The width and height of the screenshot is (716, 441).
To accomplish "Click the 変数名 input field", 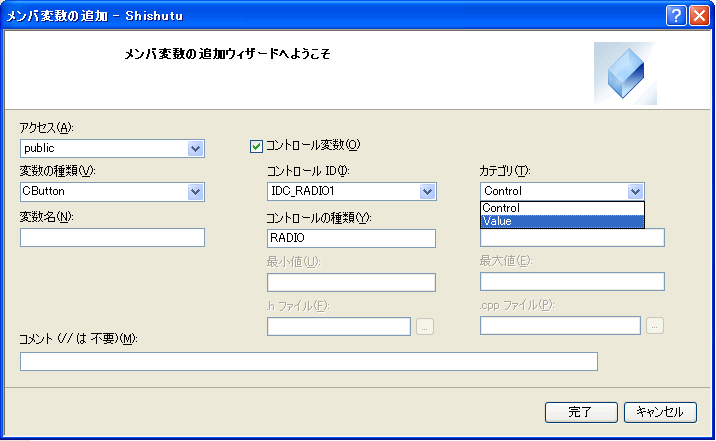I will point(112,237).
